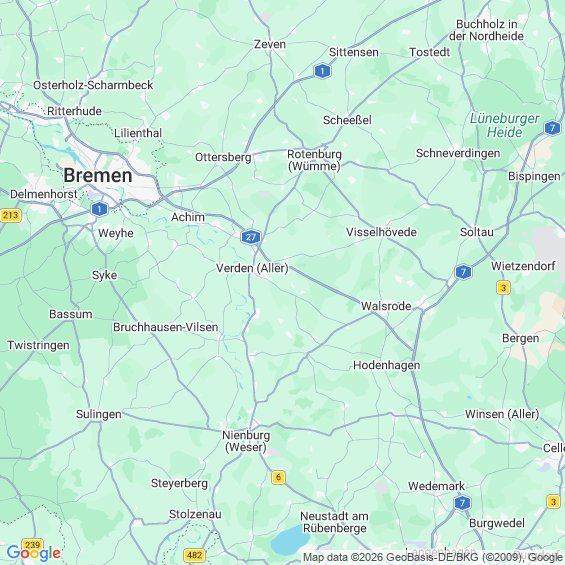
Task: Select the Walsrode town label
Action: [386, 306]
